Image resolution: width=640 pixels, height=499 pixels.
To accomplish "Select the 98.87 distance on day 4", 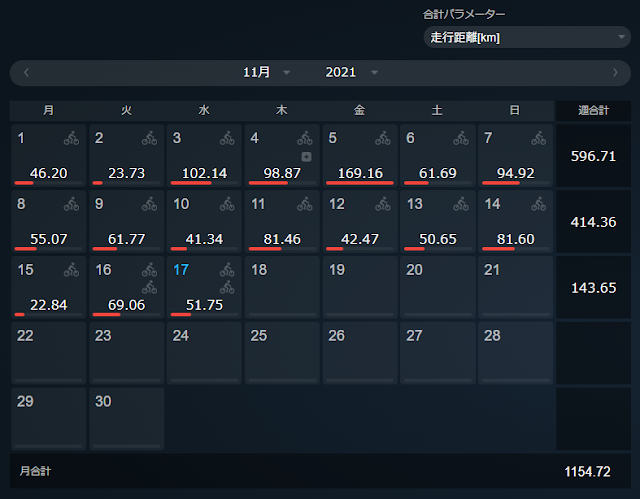I will coord(282,173).
